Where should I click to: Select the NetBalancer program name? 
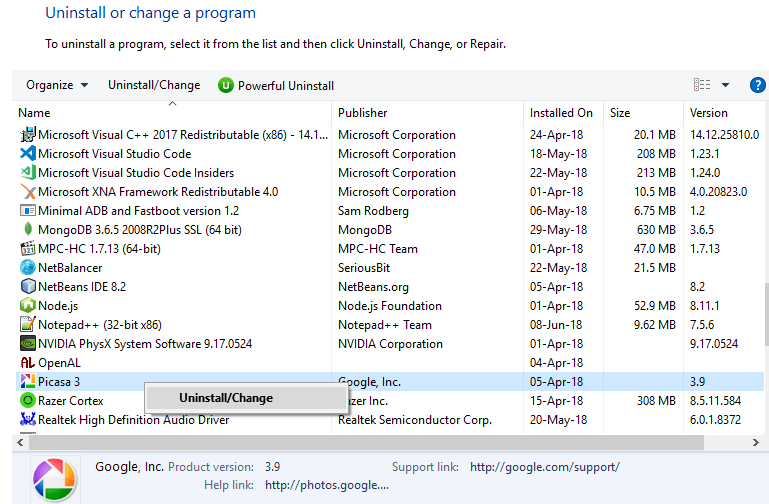(70, 268)
